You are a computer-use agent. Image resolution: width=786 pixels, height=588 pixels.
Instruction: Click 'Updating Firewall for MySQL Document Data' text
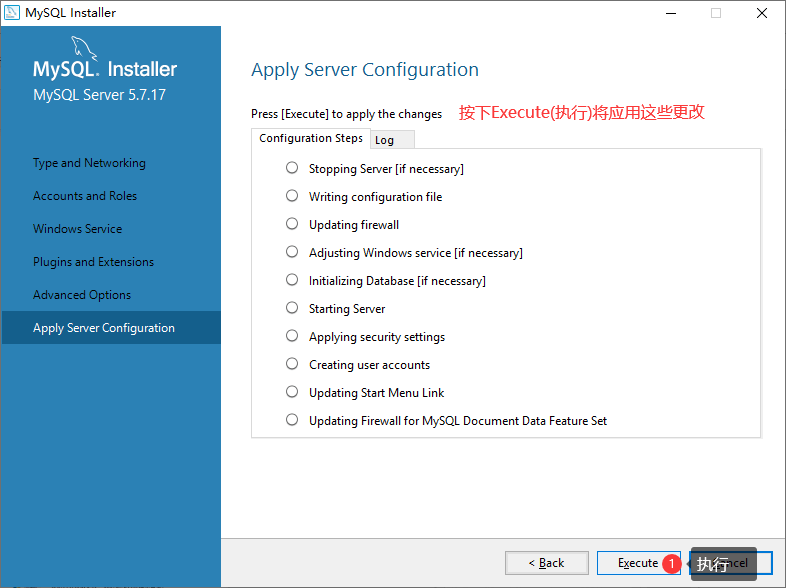pyautogui.click(x=458, y=421)
